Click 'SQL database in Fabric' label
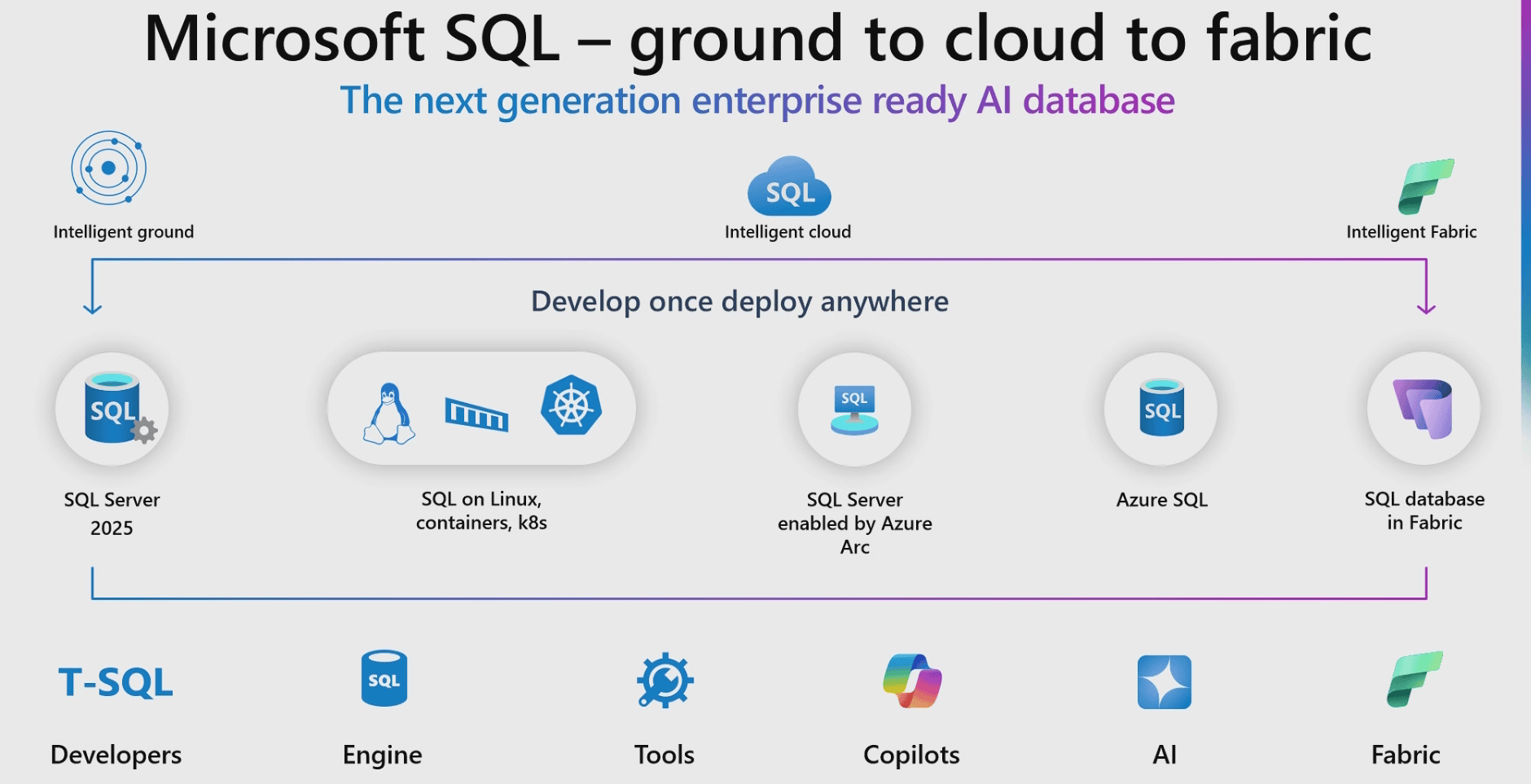 click(x=1424, y=510)
